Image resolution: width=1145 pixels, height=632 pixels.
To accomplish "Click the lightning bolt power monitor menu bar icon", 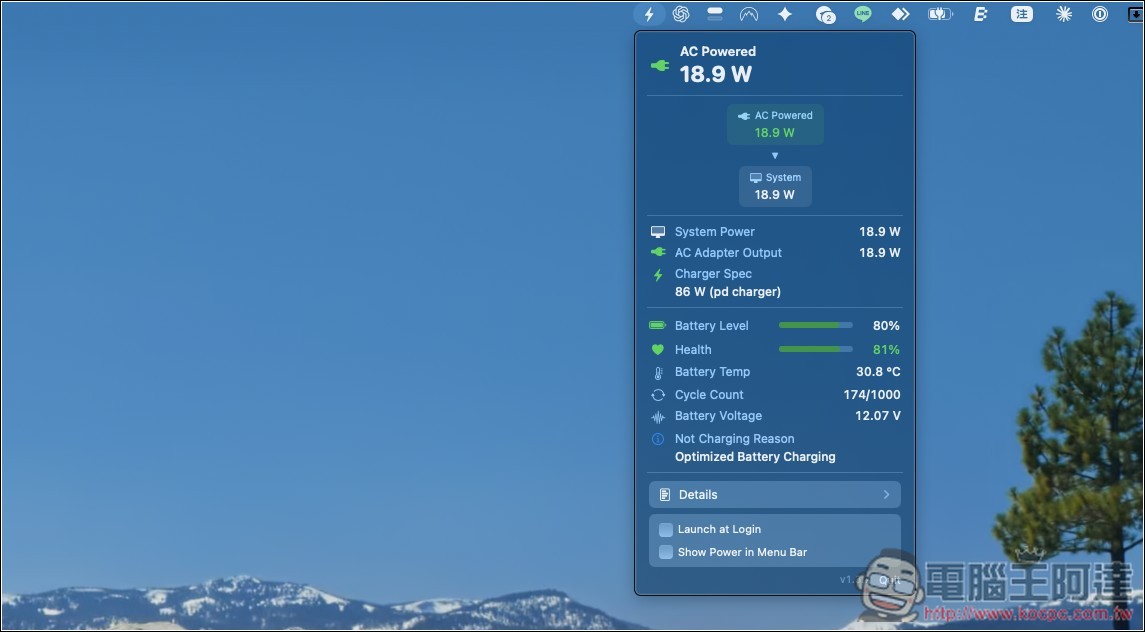I will coord(648,14).
